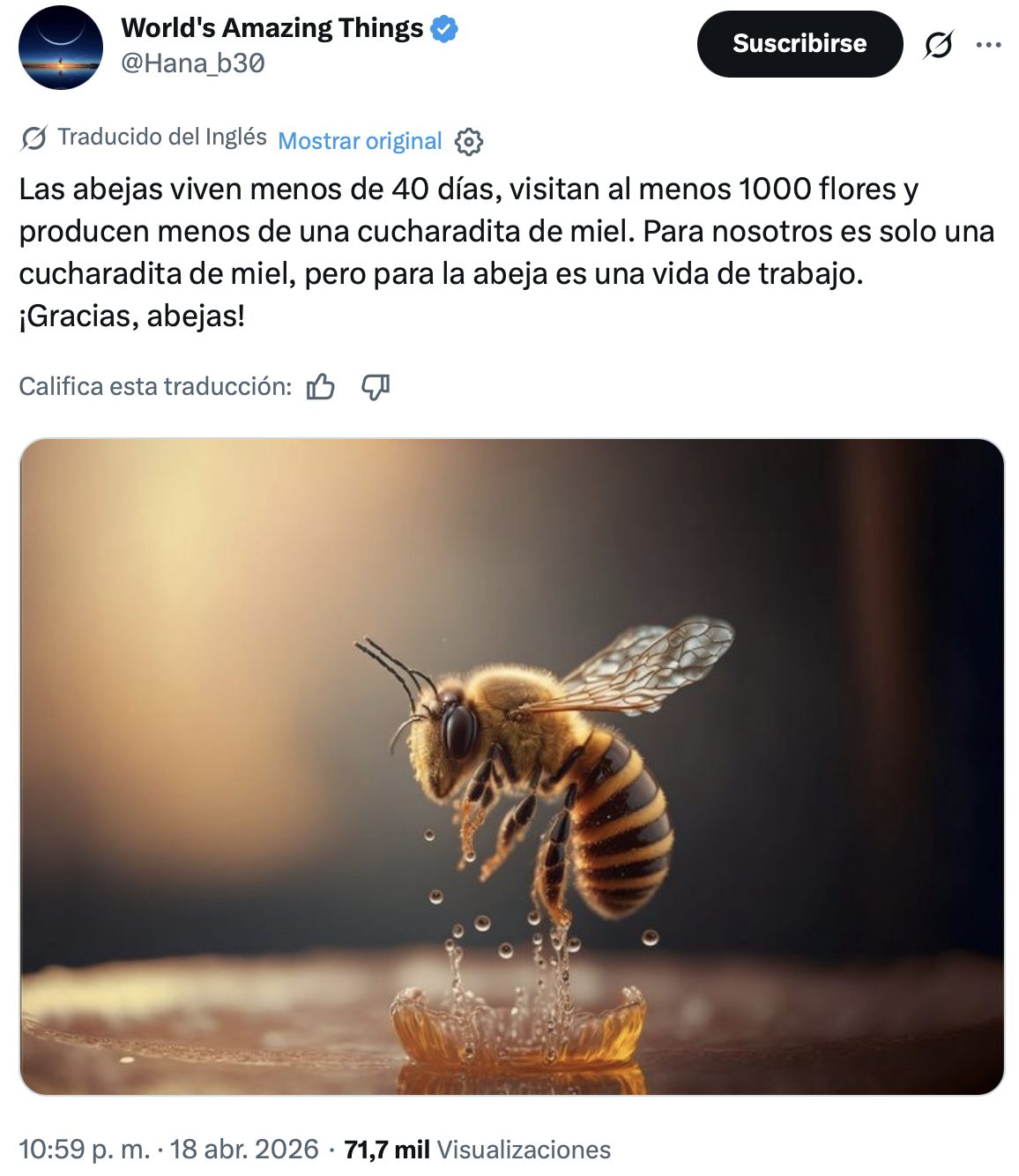Click the 18 abr. 2026 date

tap(244, 1150)
